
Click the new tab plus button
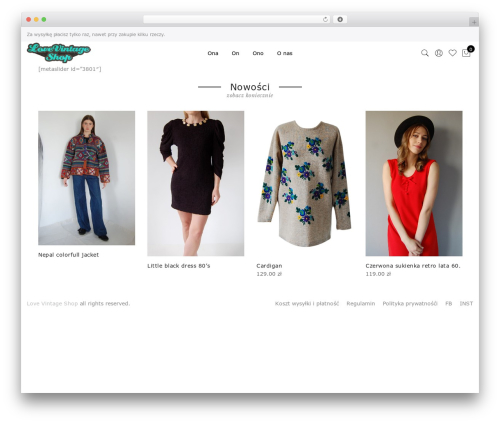474,22
